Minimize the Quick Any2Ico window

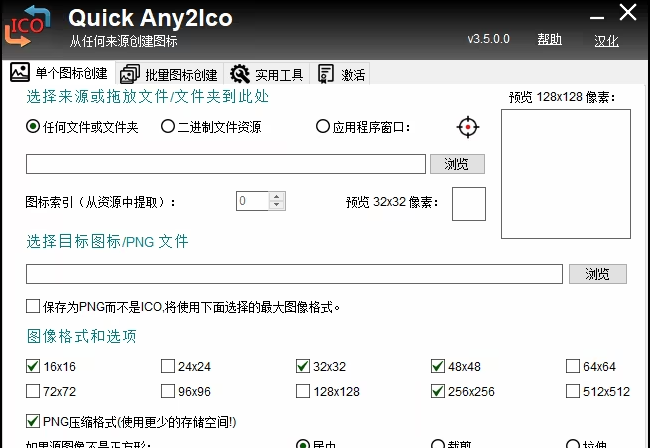[597, 17]
